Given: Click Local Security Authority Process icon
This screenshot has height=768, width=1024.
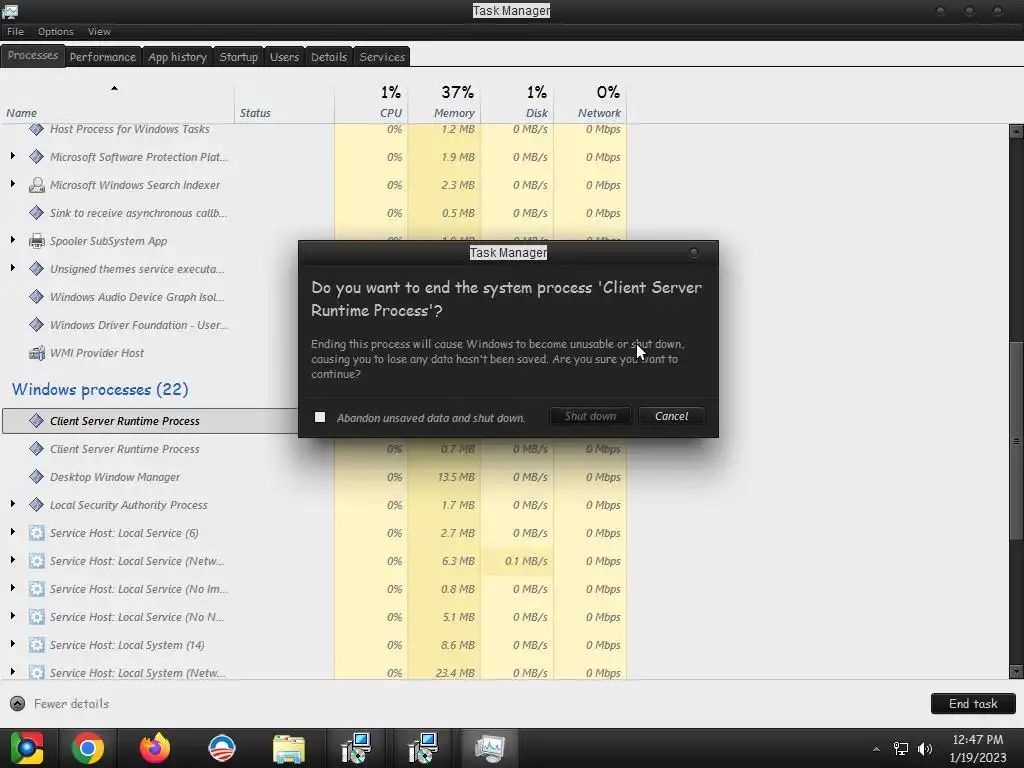Looking at the screenshot, I should 37,505.
